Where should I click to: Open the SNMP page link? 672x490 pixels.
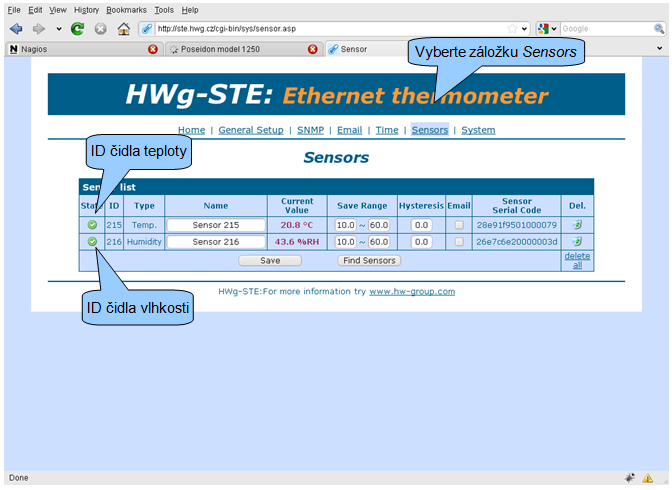coord(310,130)
